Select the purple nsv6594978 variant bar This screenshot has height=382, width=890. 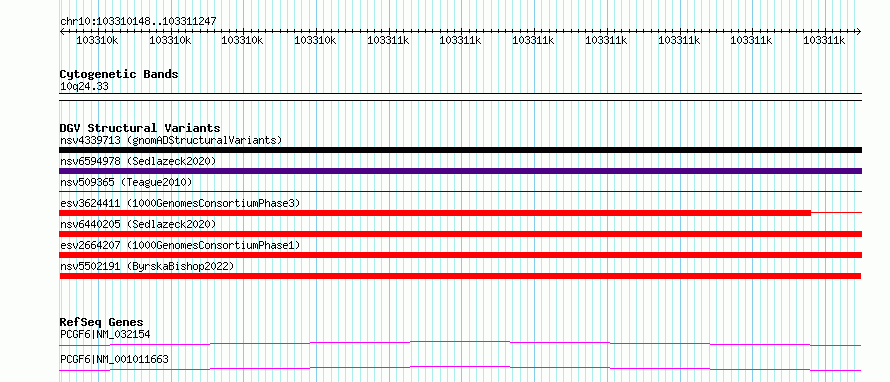click(460, 171)
